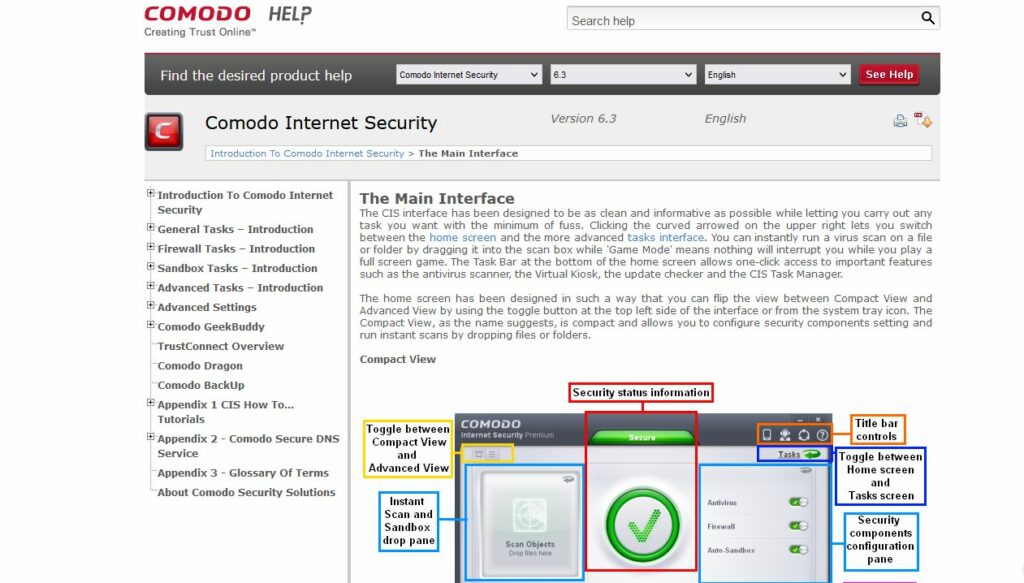
Task: Expand Appendix 1 CIS How To node
Action: (x=151, y=403)
